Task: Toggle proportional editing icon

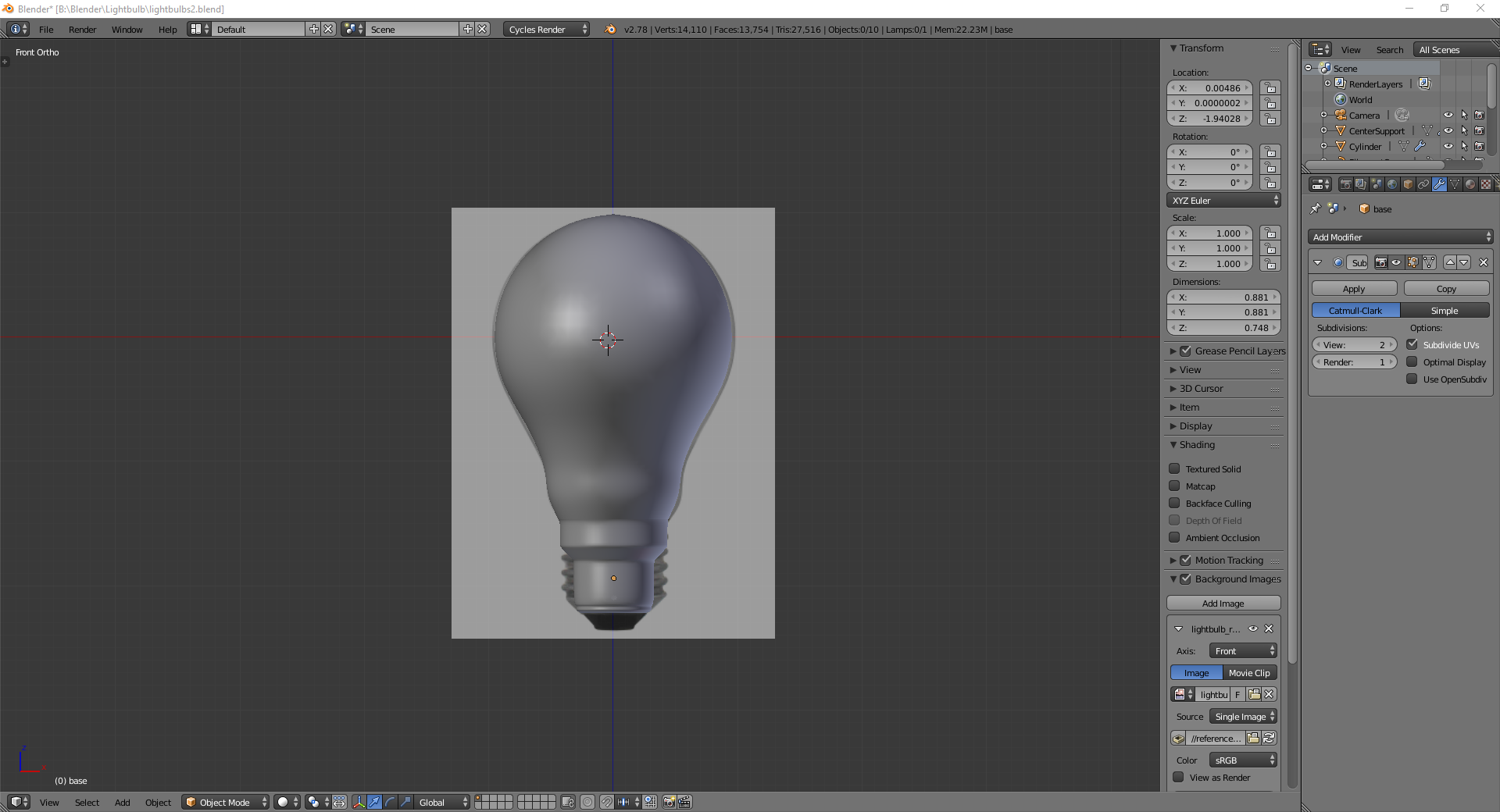Action: coord(587,803)
